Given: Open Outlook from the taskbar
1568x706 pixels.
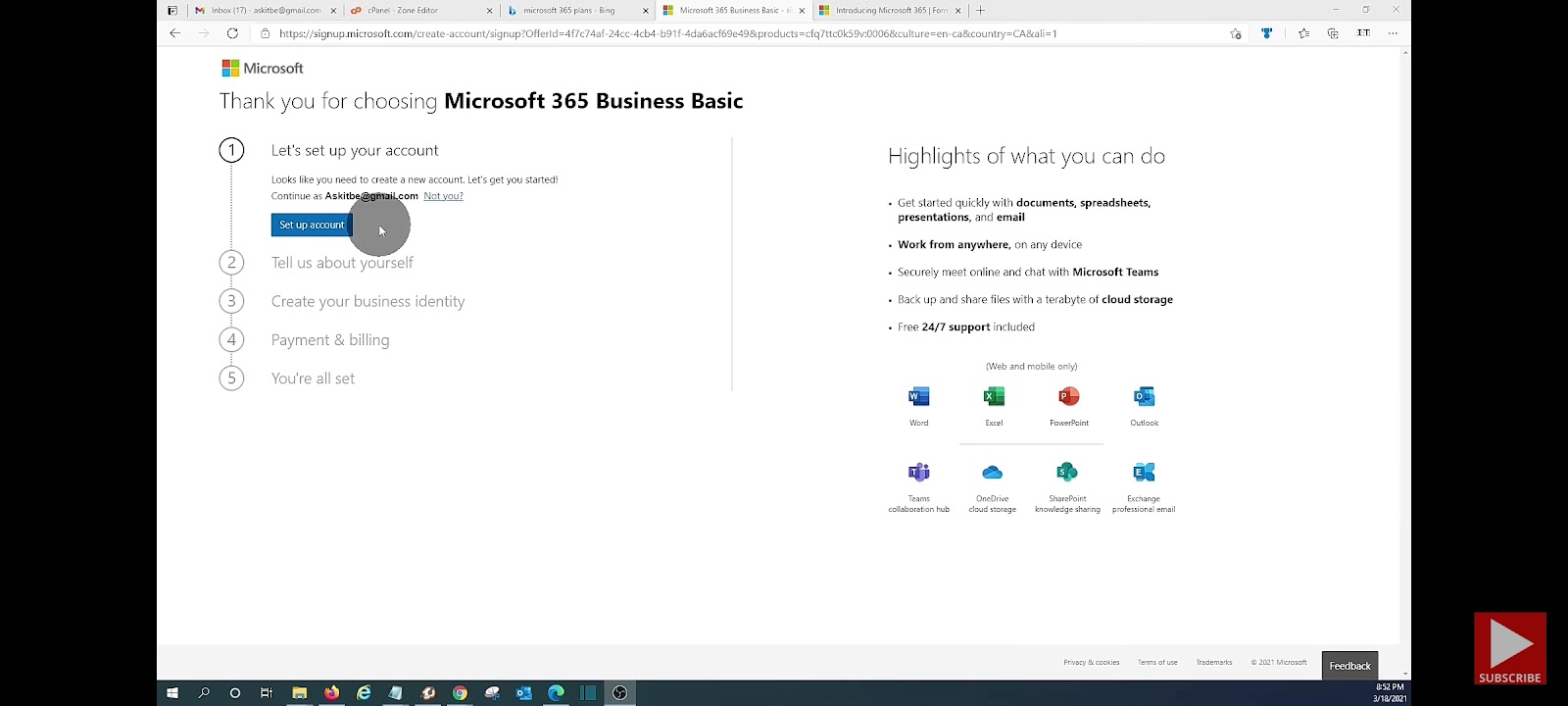Looking at the screenshot, I should tap(524, 693).
